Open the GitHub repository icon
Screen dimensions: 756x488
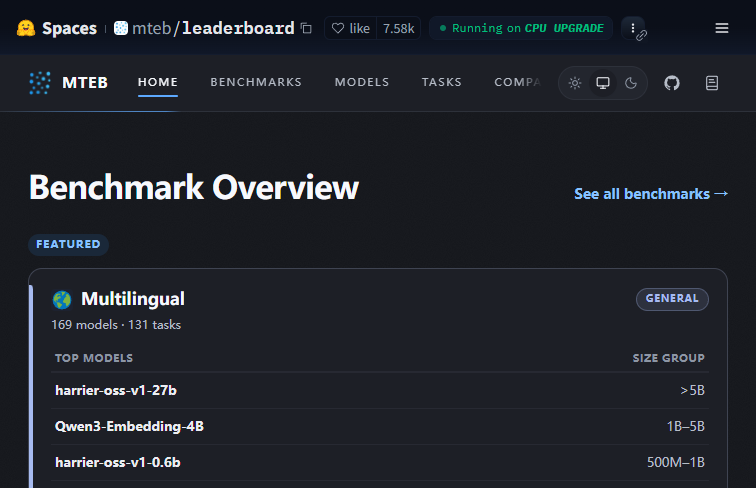click(x=672, y=83)
